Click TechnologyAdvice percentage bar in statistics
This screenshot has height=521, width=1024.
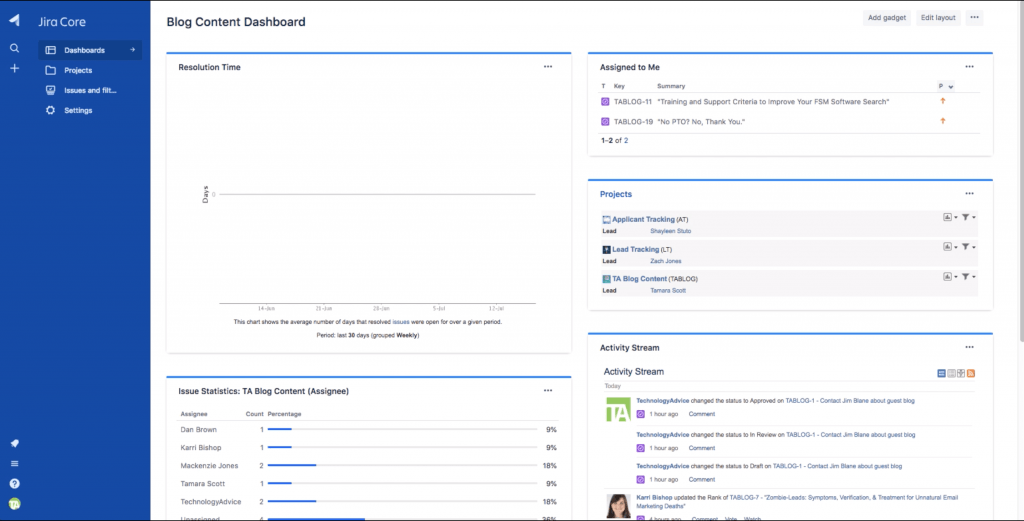click(x=402, y=501)
